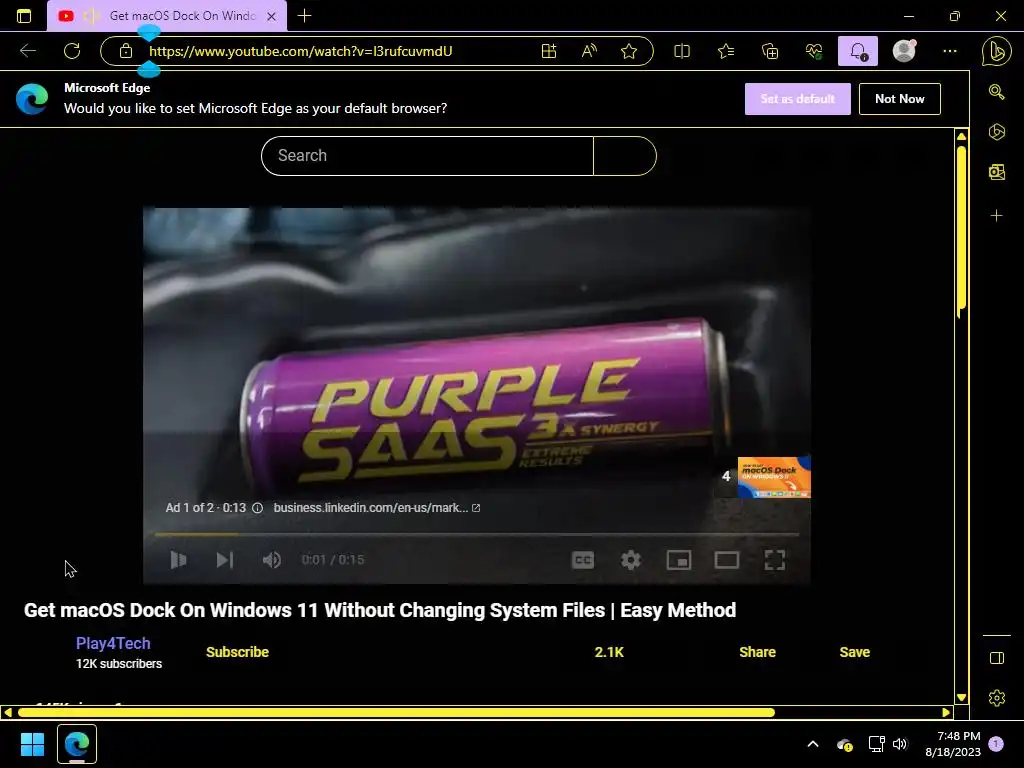Open Edge Settings and more menu
Screen dimensions: 1024x768
tap(950, 51)
